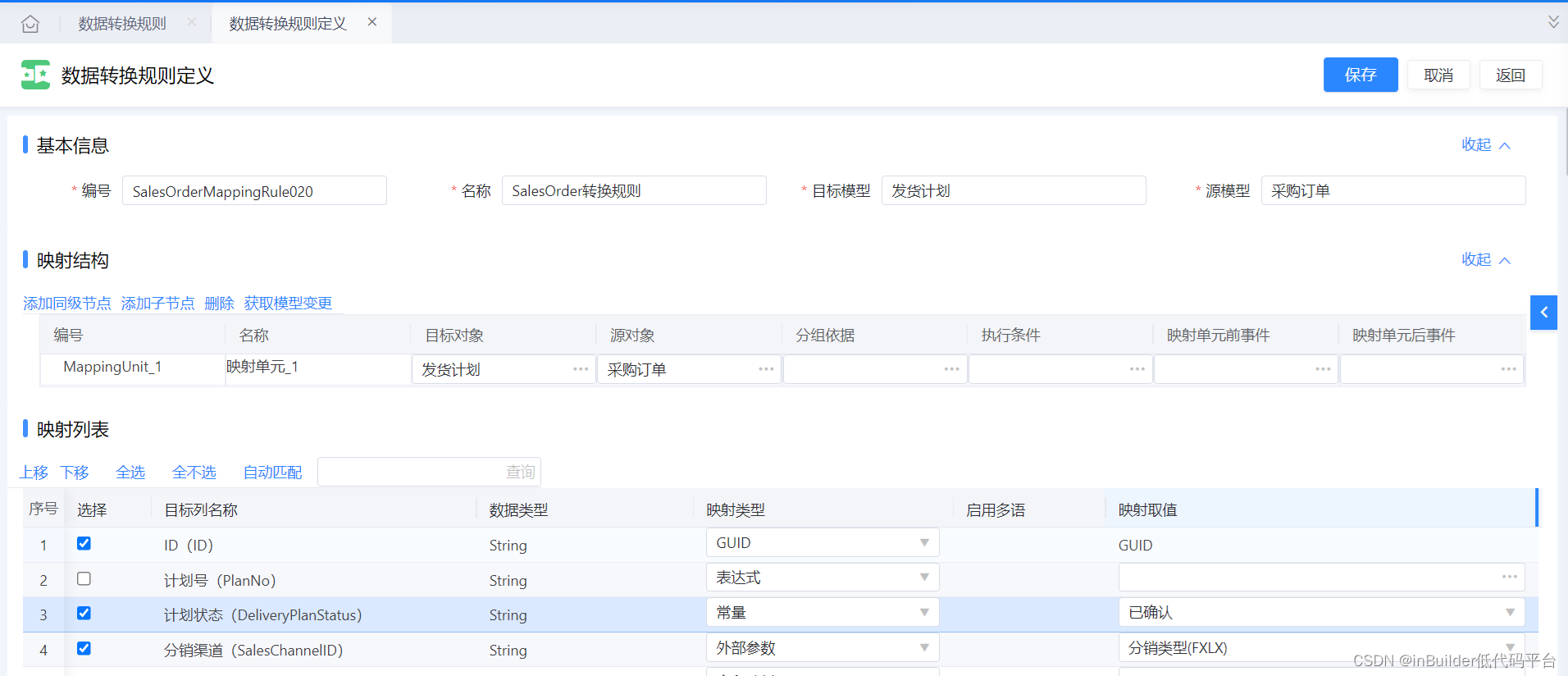Uncheck the 计划状态 (DeliveryPlanStatus) checkbox
This screenshot has width=1568, height=676.
[84, 613]
